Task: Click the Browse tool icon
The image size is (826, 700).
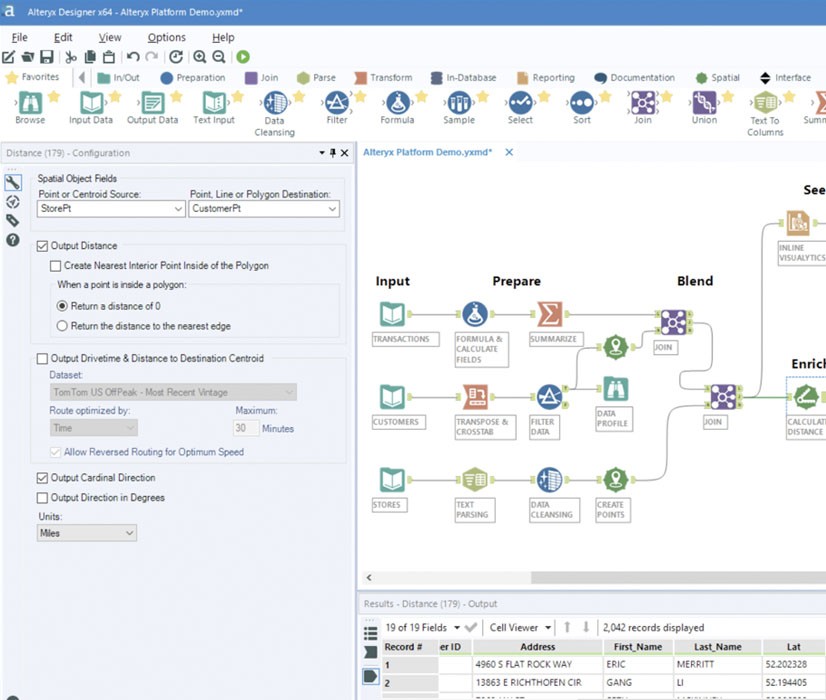Action: point(30,103)
